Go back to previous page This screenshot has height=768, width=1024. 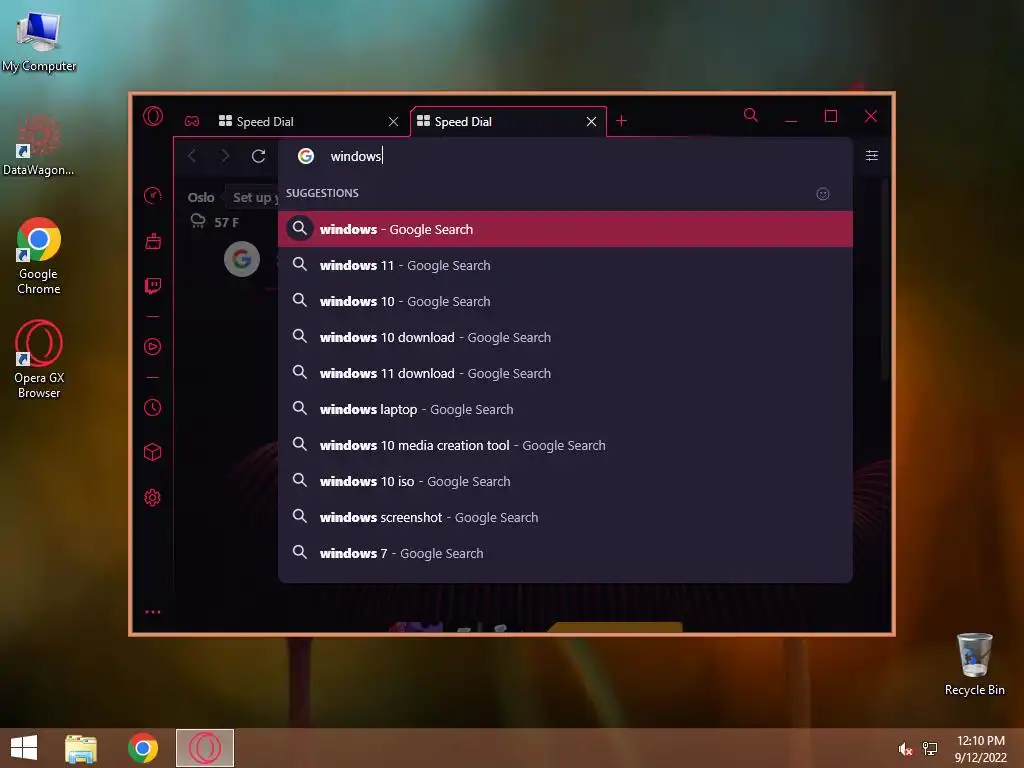click(192, 156)
